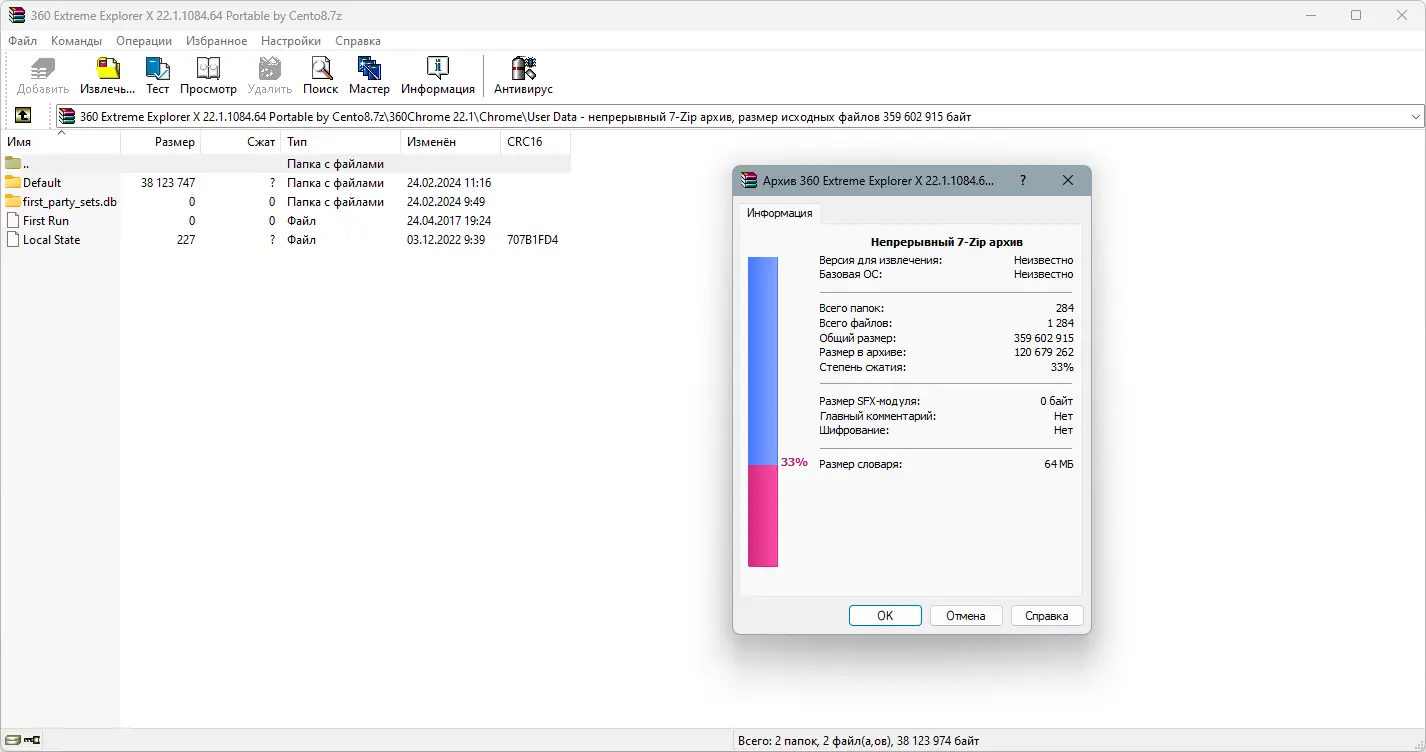Open the Default folder
1426x752 pixels.
[44, 182]
